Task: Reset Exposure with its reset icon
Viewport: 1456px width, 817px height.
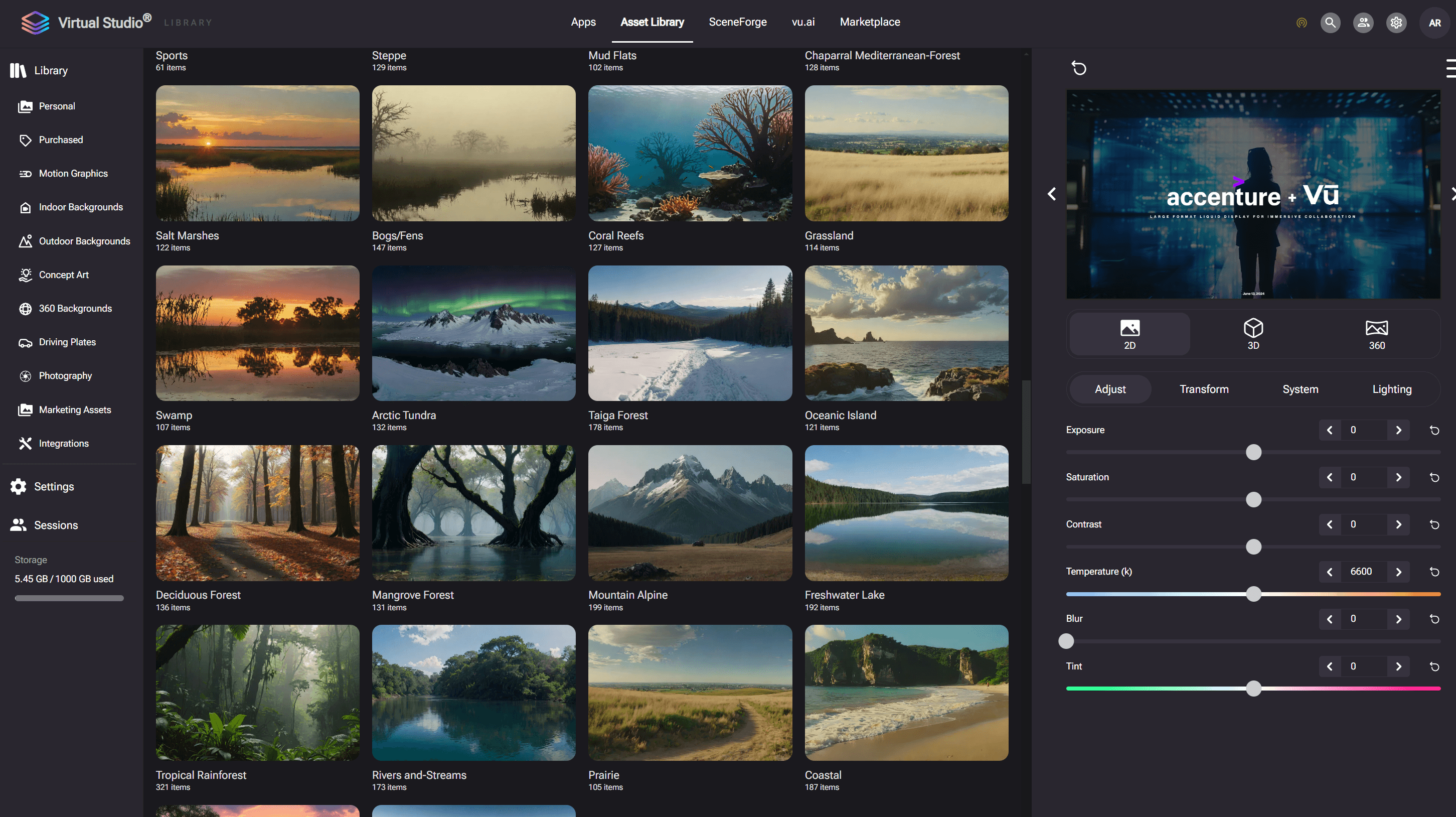Action: point(1434,430)
